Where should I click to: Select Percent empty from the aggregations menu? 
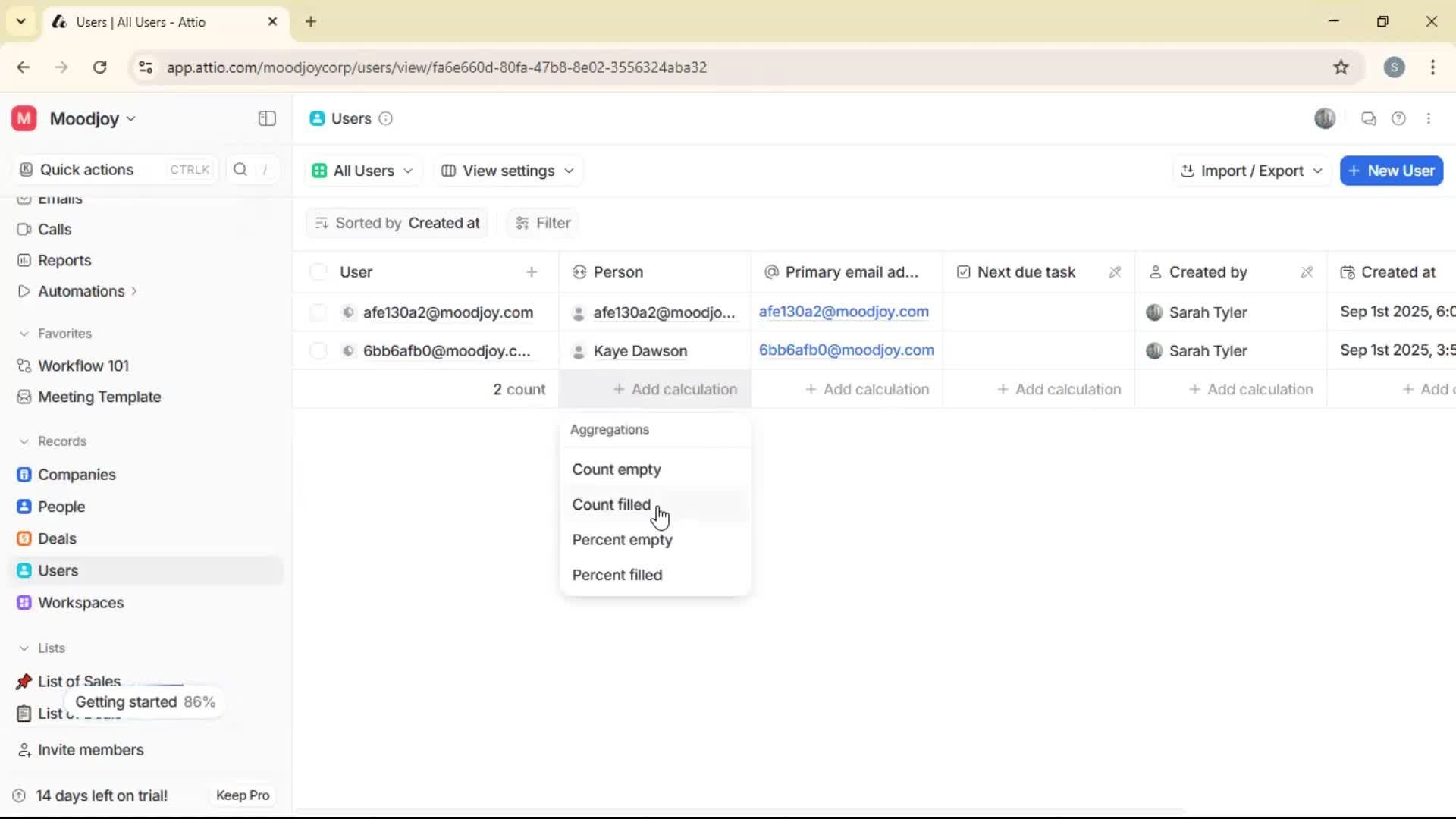click(x=622, y=540)
